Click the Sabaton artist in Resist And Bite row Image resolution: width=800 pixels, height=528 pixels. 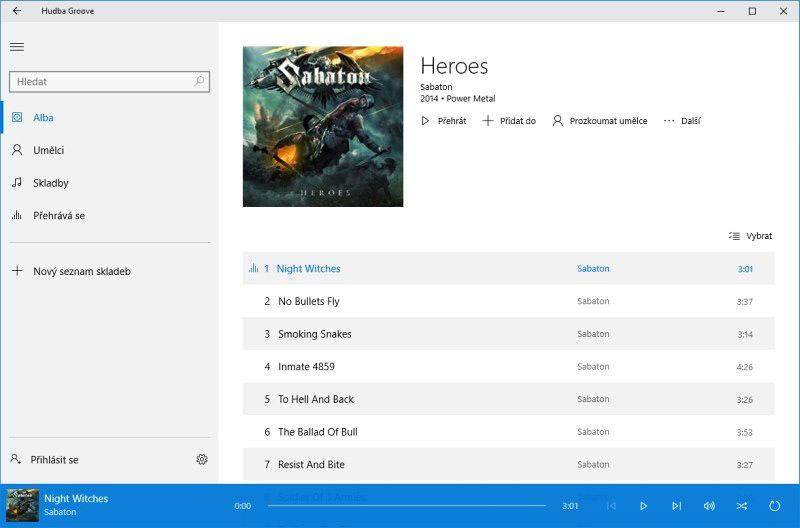click(x=593, y=464)
